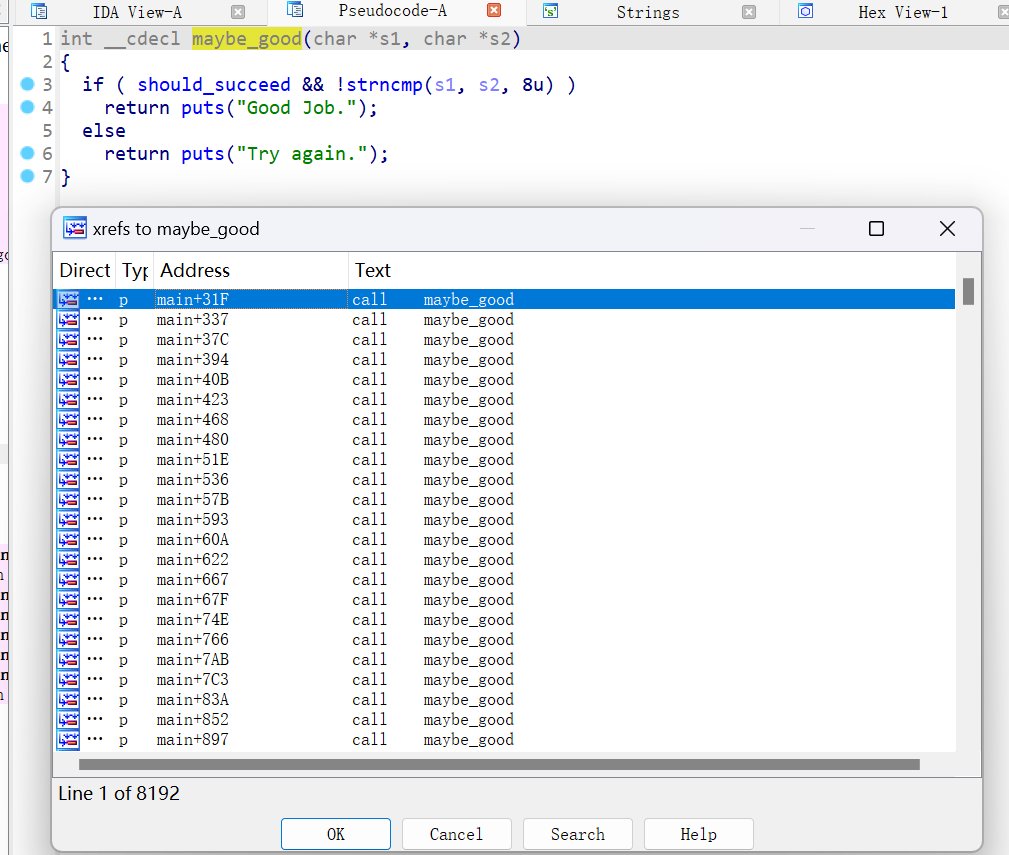Viewport: 1009px width, 855px height.
Task: Open the Hex View-1 tab
Action: tap(902, 12)
